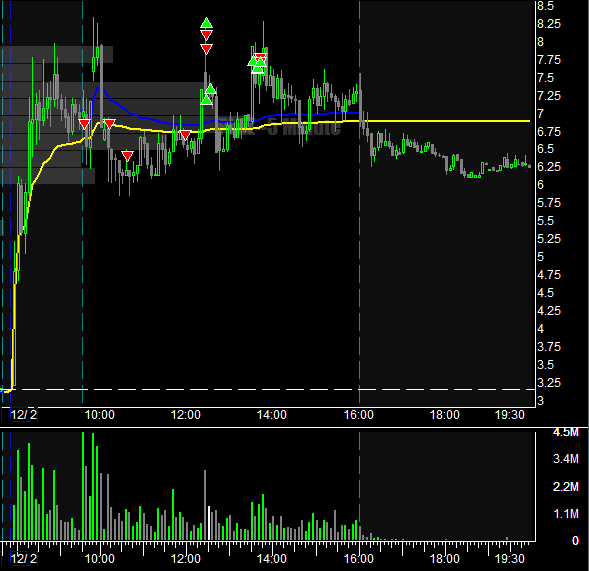Select the 18:00 label on price chart time axis
Image resolution: width=589 pixels, height=571 pixels.
(445, 415)
